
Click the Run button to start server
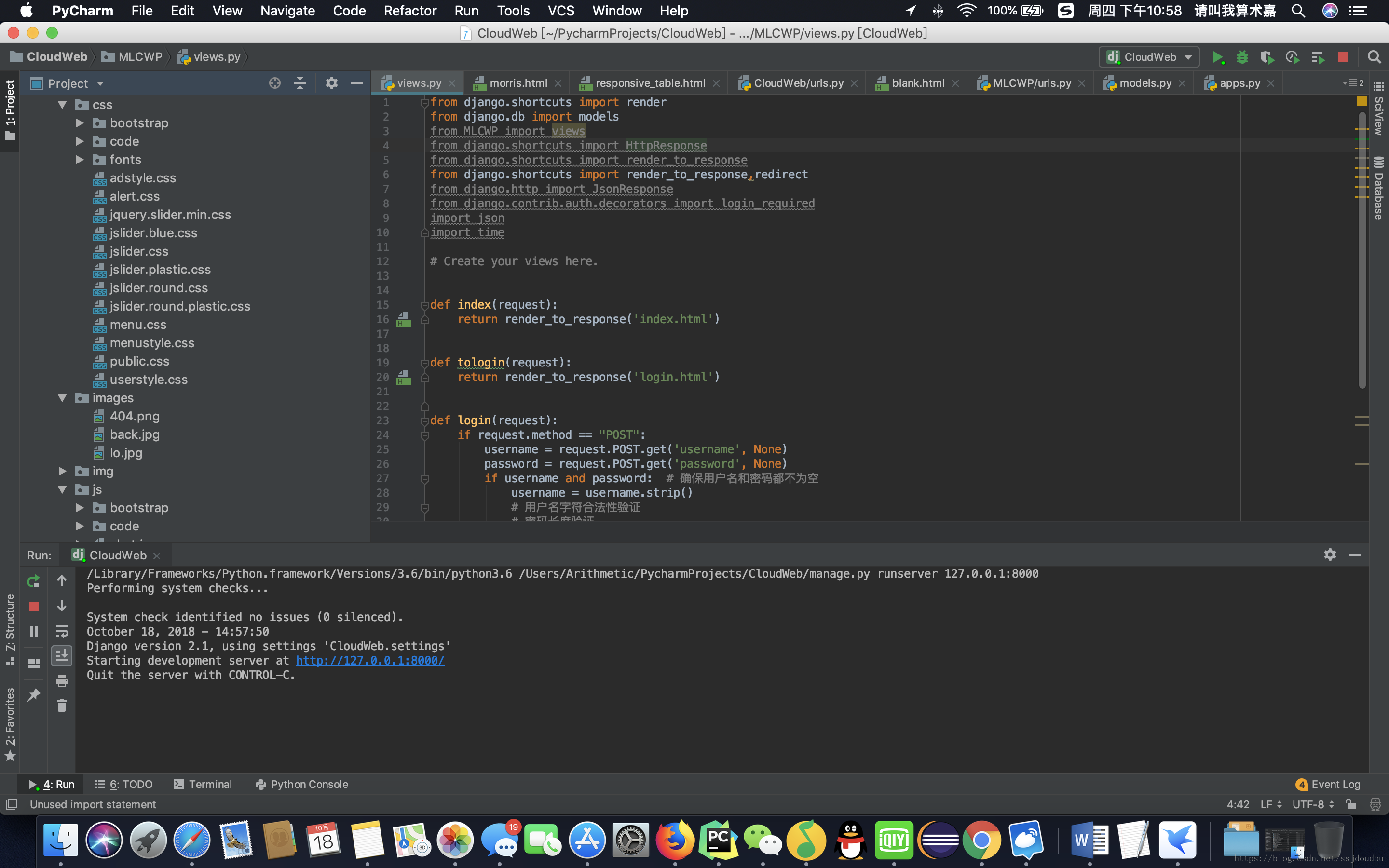(x=1217, y=57)
